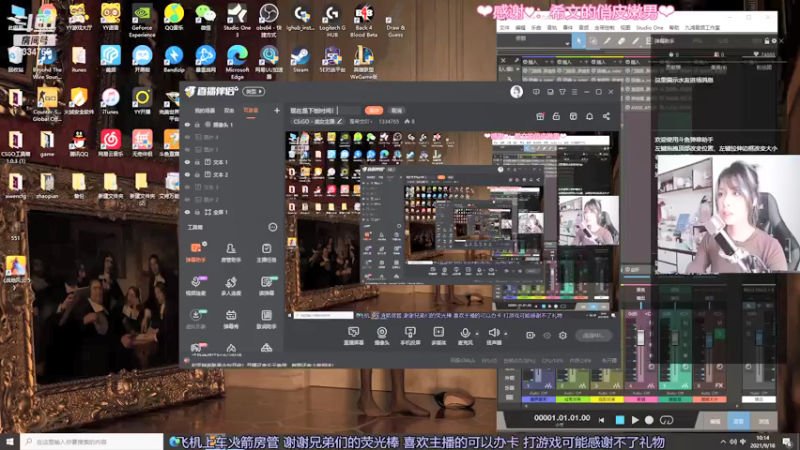Open the 弹幕秀 danmaku show tool
This screenshot has height=450, width=800.
[231, 319]
